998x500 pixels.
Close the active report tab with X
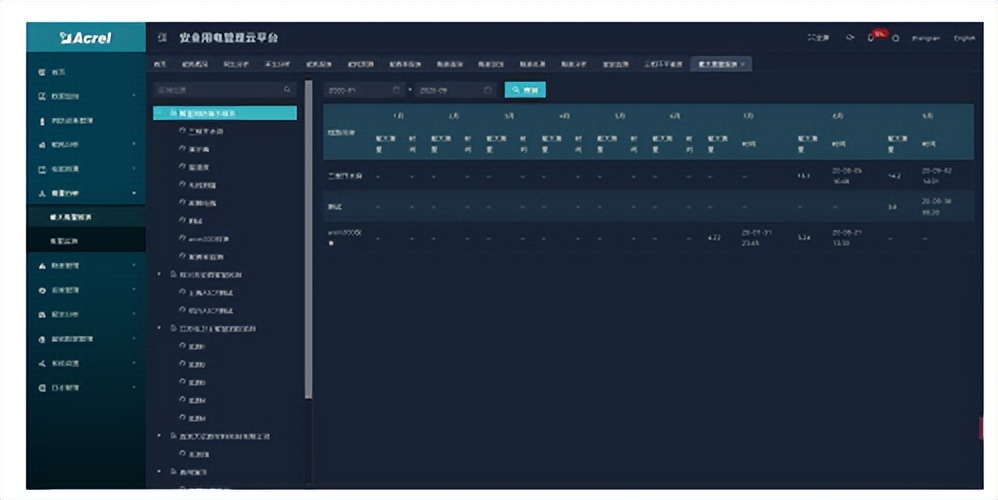pyautogui.click(x=743, y=64)
